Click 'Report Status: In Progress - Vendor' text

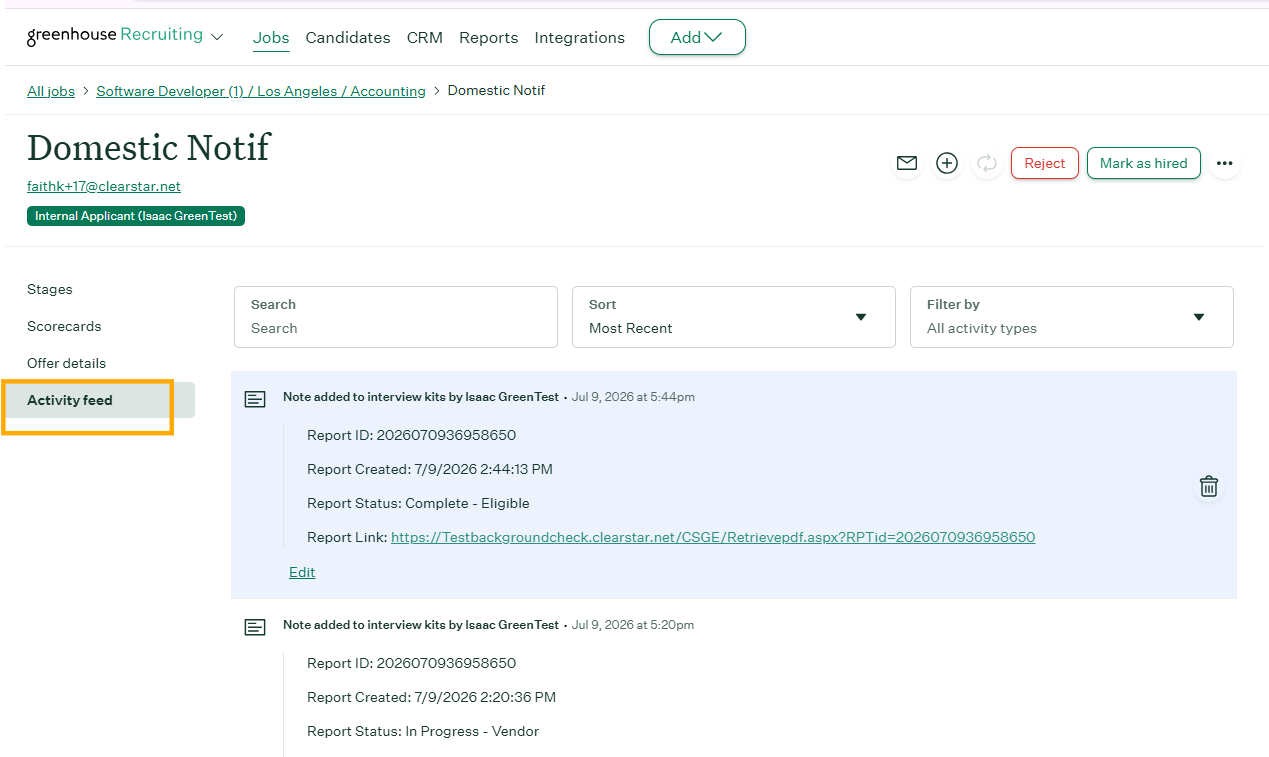tap(423, 731)
